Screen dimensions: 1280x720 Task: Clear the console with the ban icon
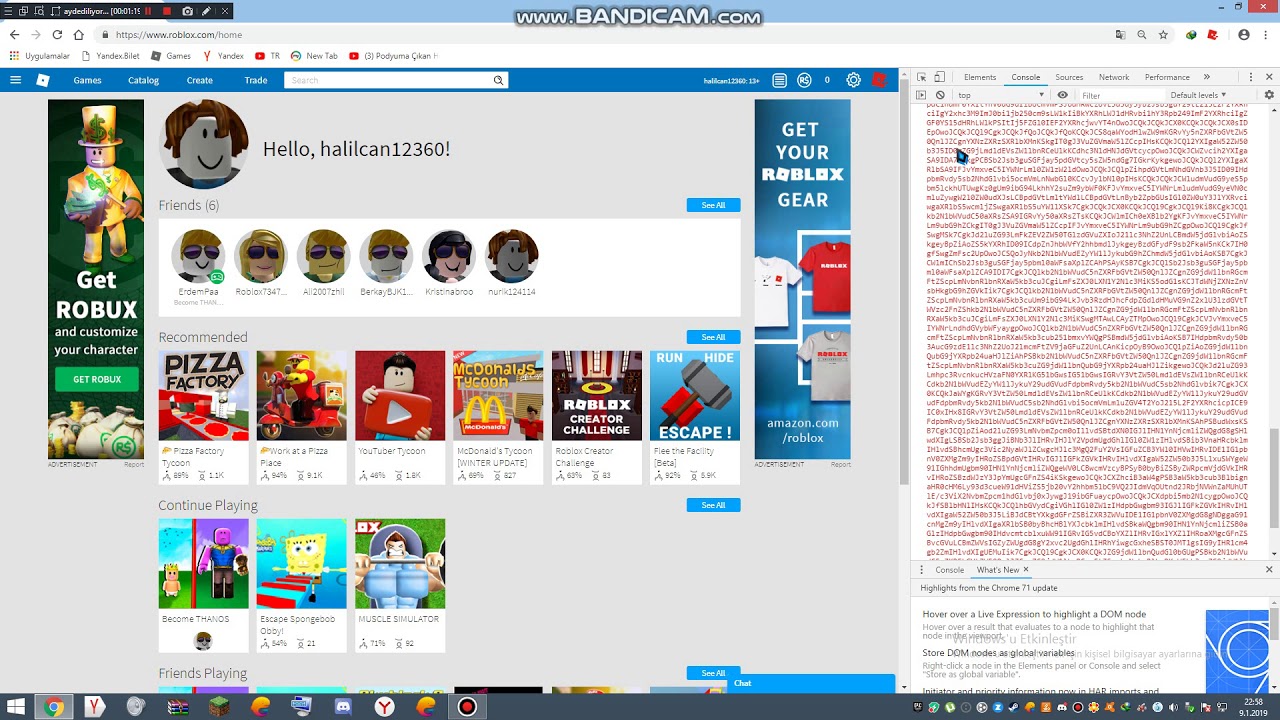(940, 95)
